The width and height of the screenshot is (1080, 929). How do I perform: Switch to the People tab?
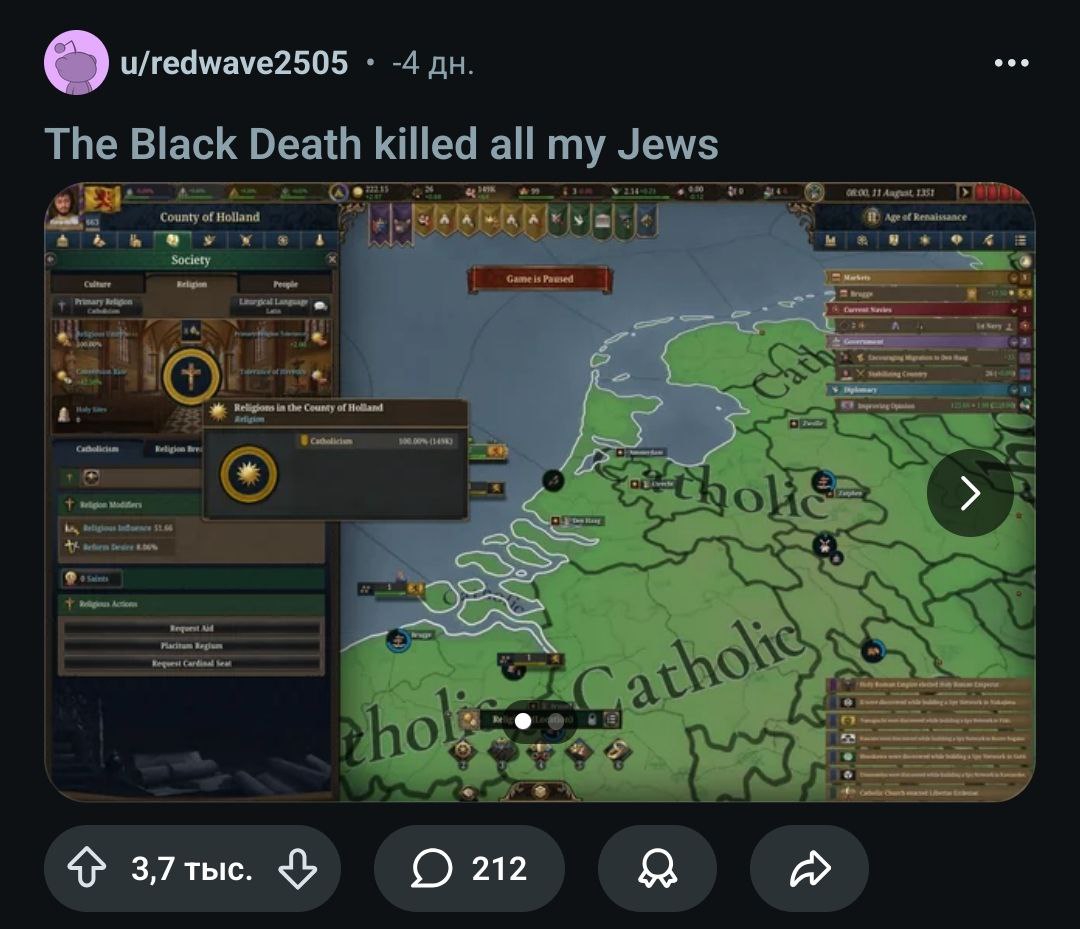coord(285,284)
